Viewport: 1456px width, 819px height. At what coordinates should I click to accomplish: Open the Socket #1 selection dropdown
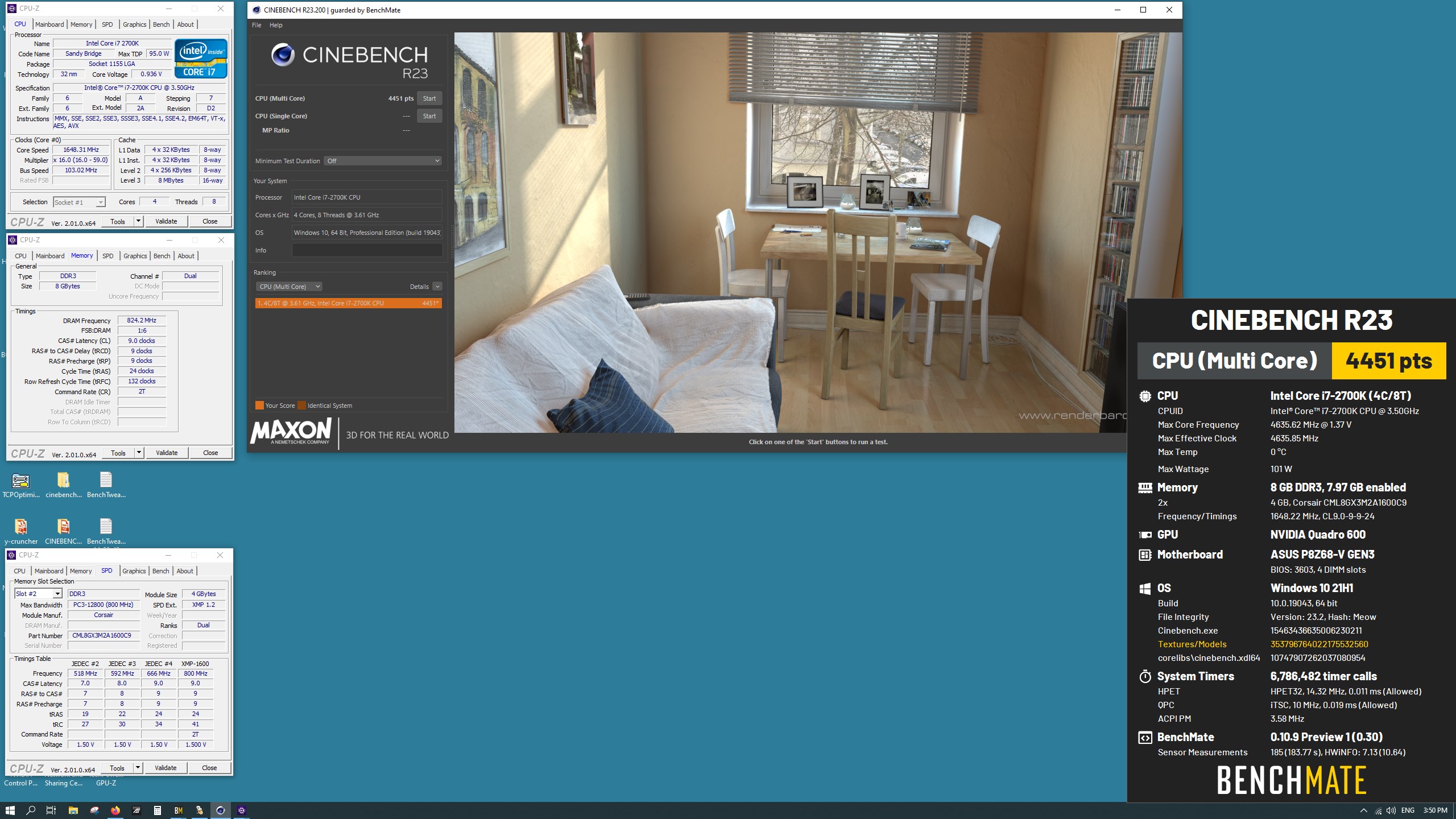(79, 202)
